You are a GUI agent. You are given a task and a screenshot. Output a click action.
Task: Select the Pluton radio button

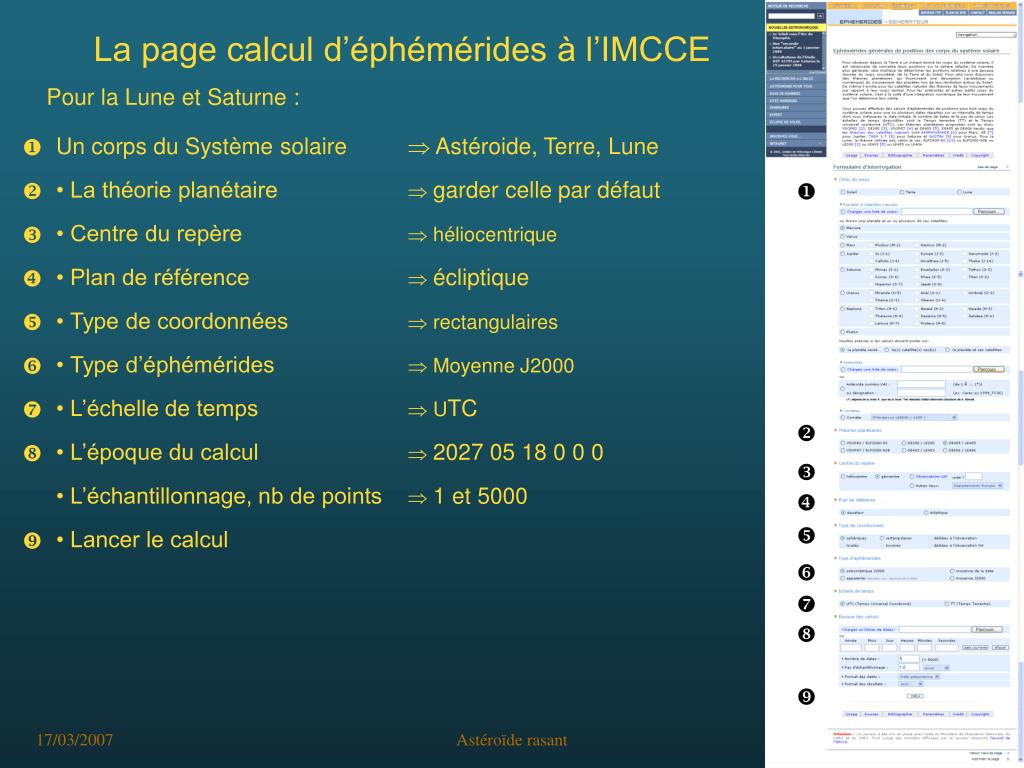point(842,332)
